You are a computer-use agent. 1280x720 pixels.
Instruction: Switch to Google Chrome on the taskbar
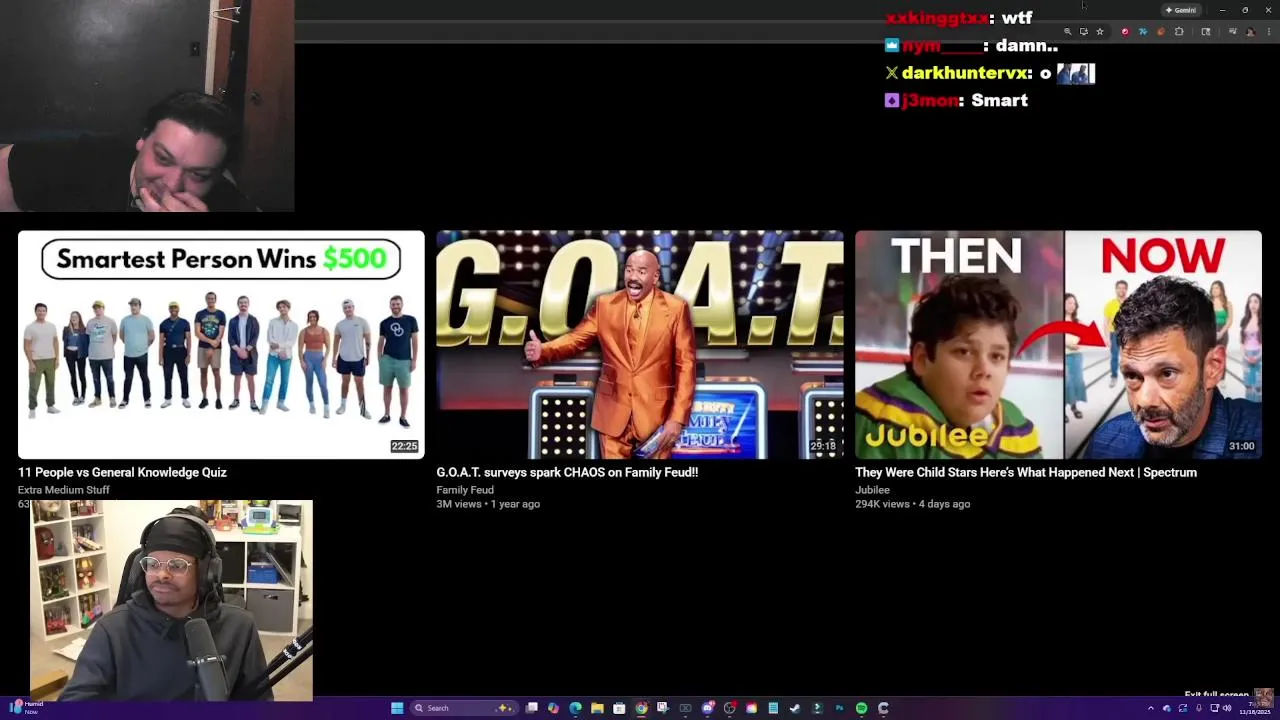coord(641,708)
